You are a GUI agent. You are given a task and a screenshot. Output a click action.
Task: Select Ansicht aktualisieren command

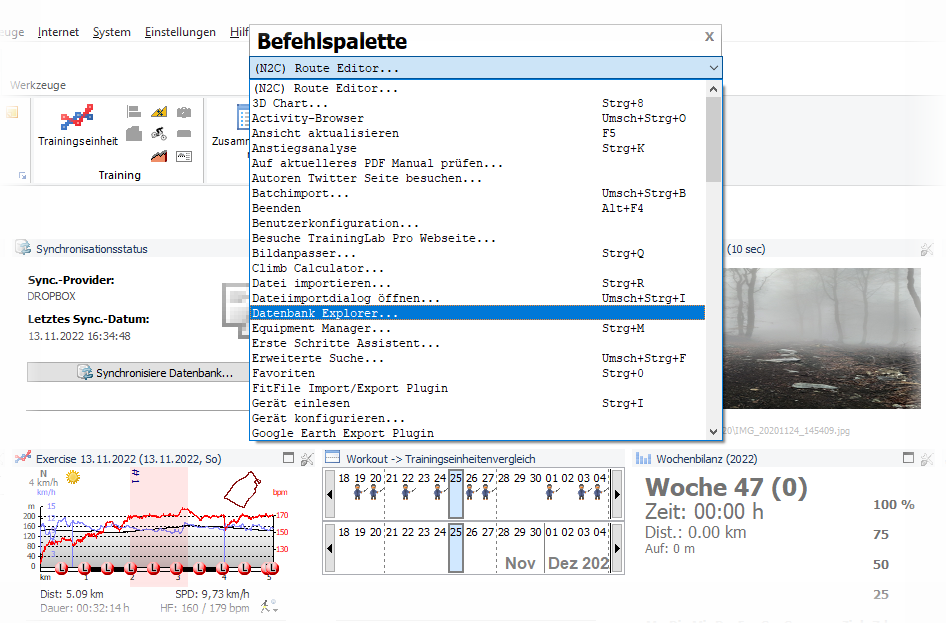point(477,133)
